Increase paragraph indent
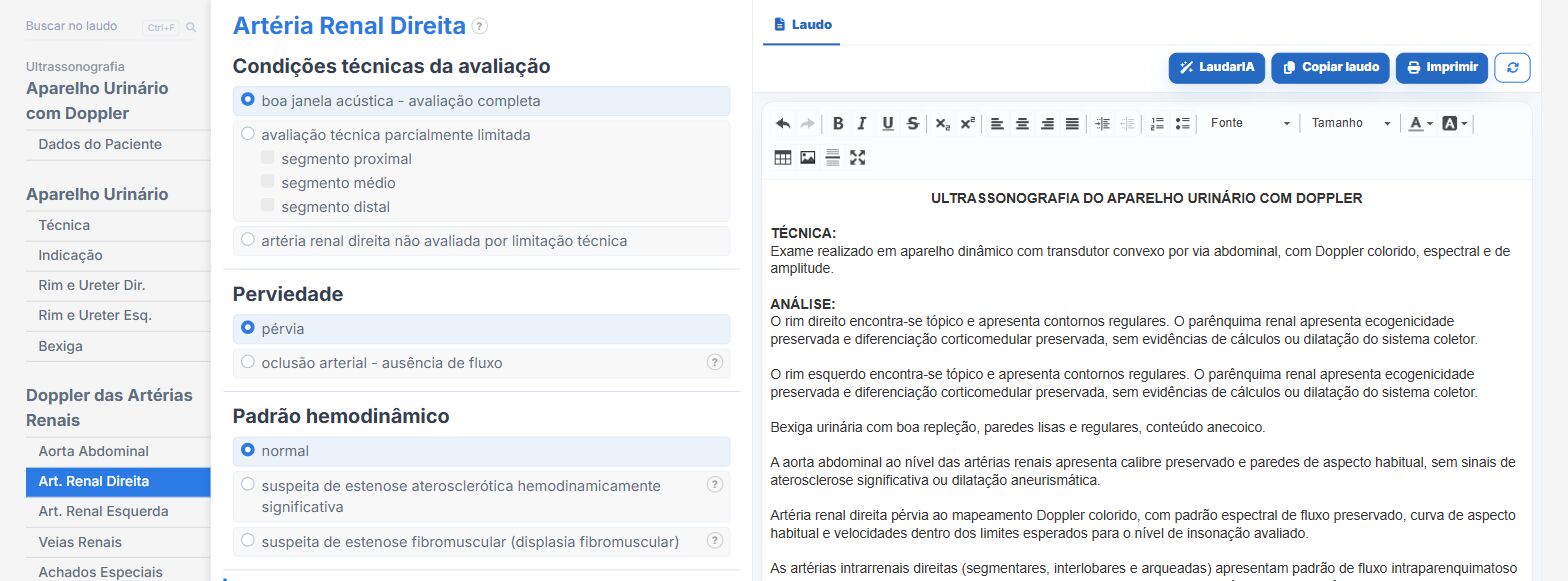Screen dimensions: 1568x581 1102,123
